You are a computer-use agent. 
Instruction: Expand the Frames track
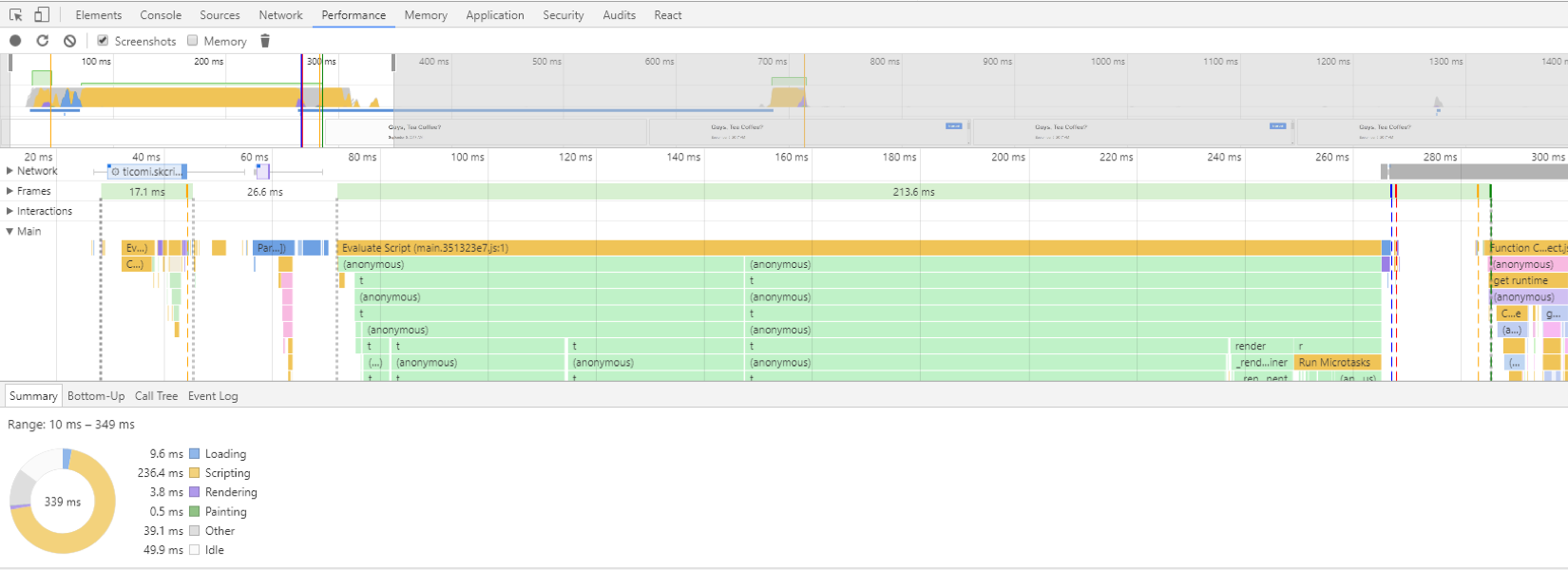coord(10,191)
